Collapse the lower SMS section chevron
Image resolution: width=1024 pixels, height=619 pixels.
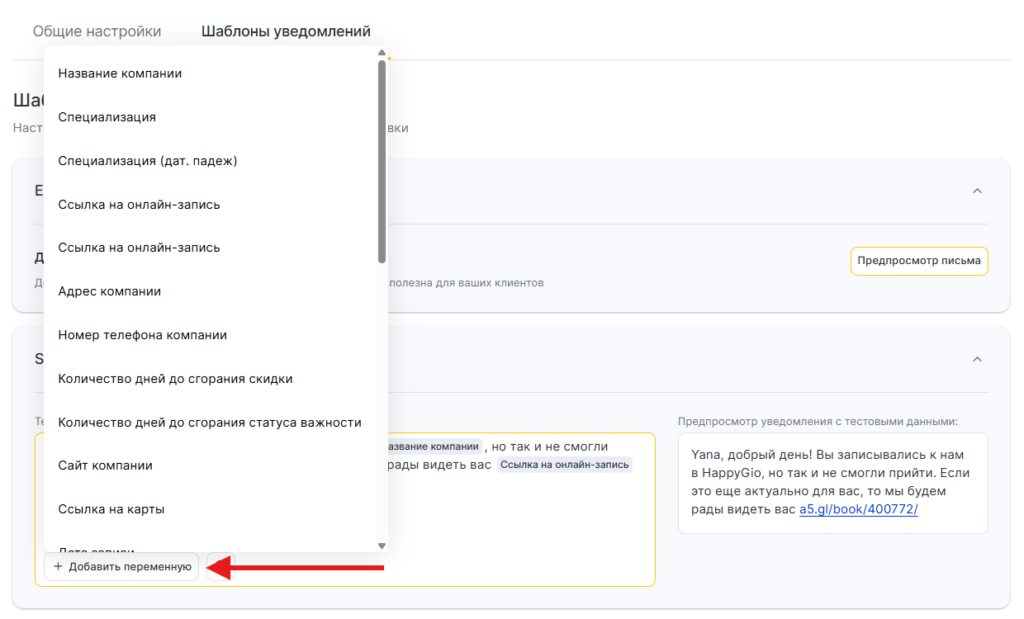coord(977,359)
